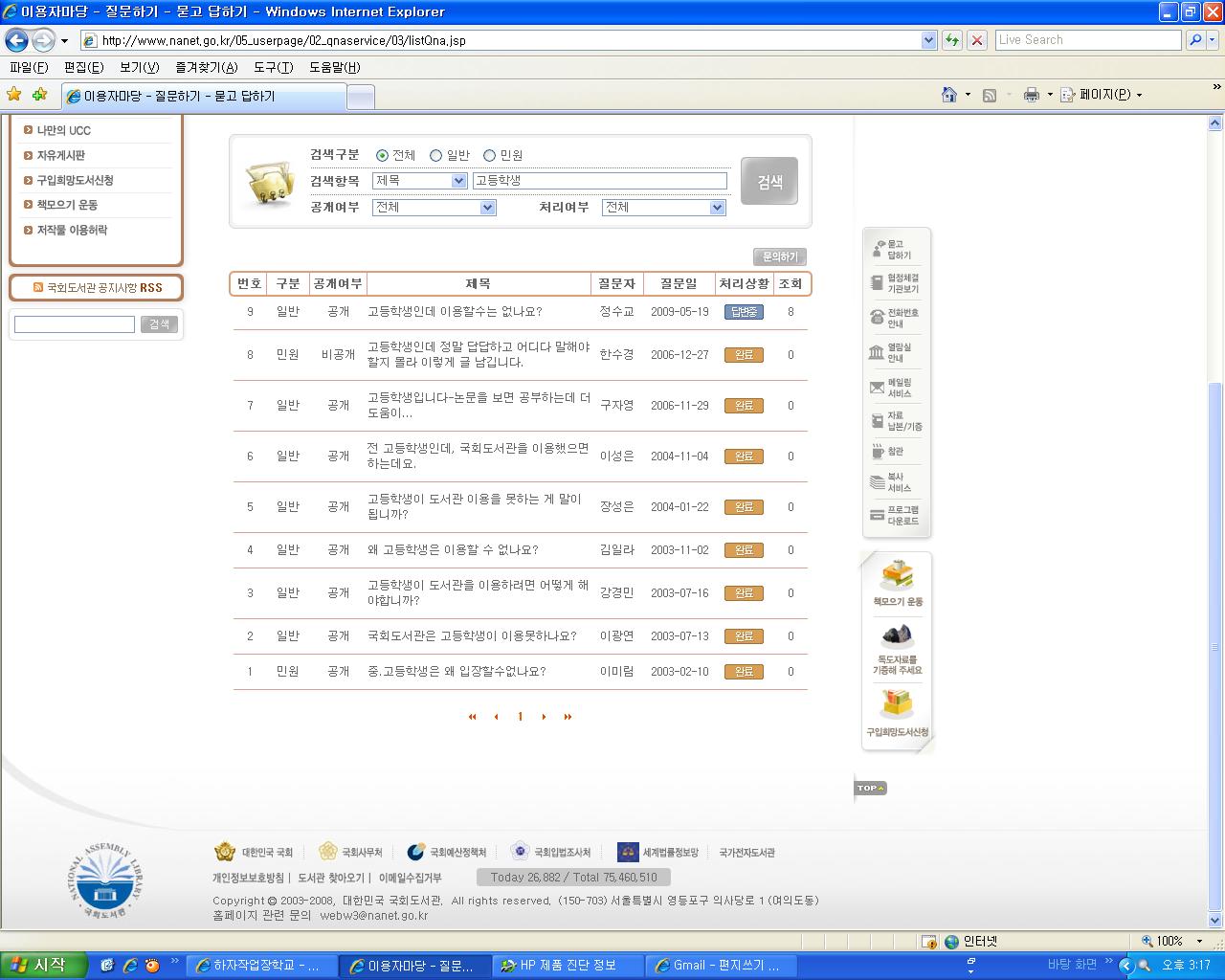Select the 일반 radio button
Image resolution: width=1225 pixels, height=980 pixels.
coord(436,154)
